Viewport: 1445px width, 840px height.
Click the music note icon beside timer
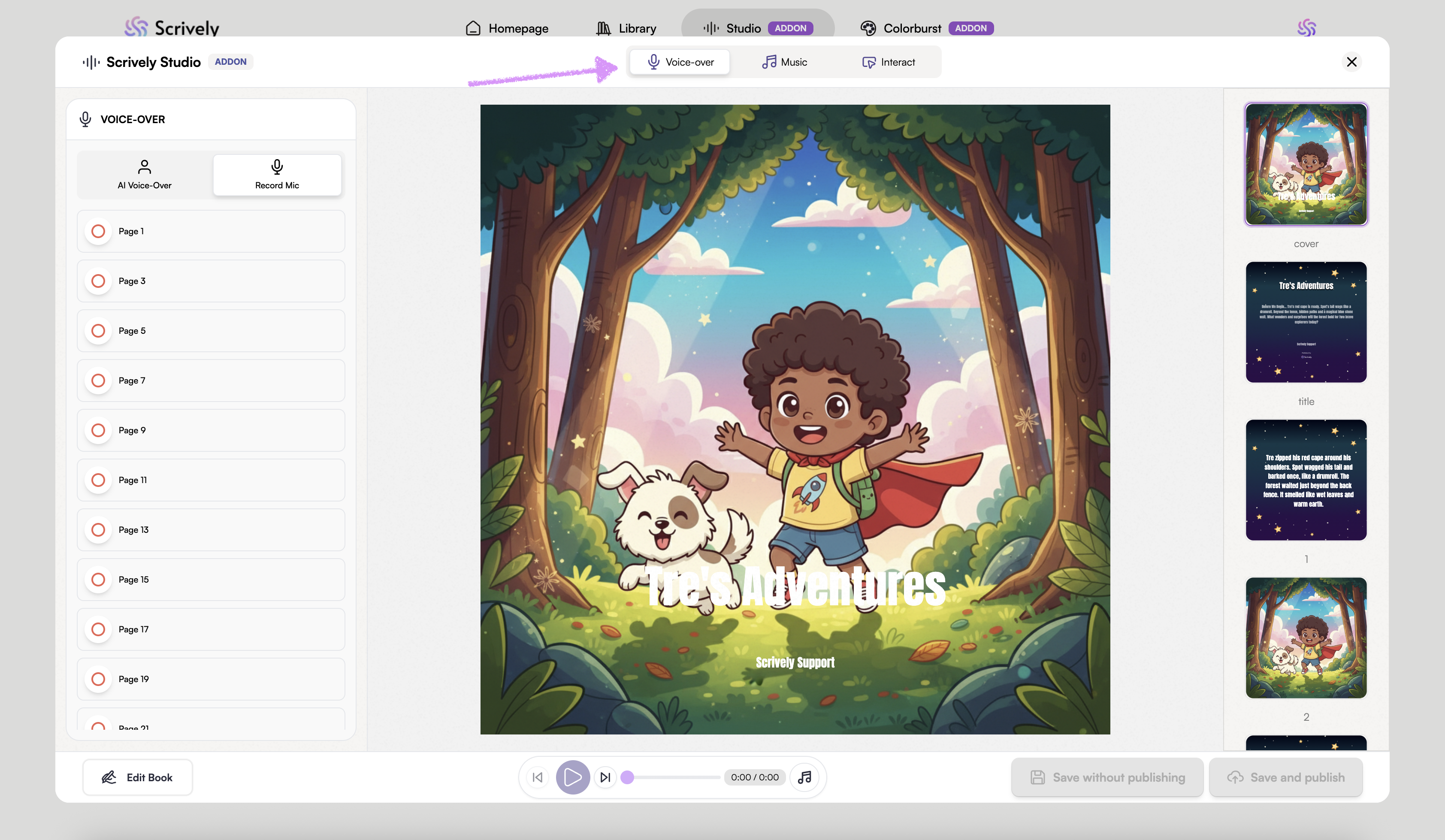click(804, 777)
